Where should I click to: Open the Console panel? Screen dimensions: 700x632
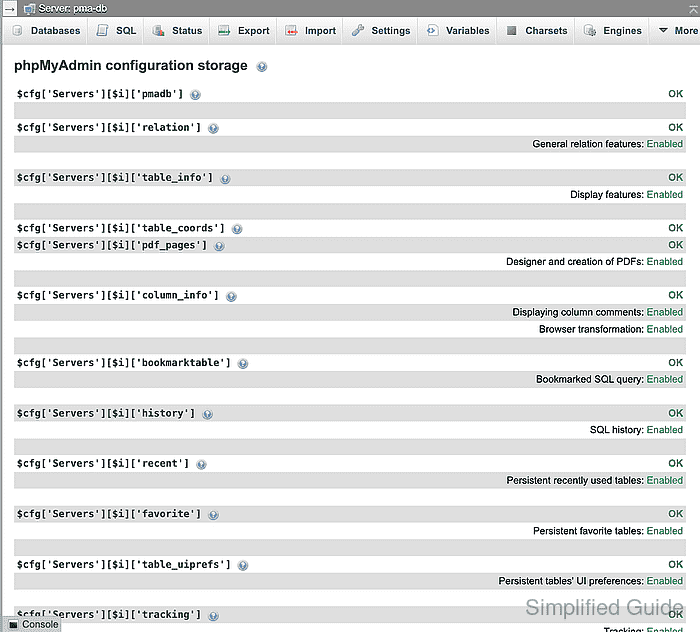(x=33, y=624)
